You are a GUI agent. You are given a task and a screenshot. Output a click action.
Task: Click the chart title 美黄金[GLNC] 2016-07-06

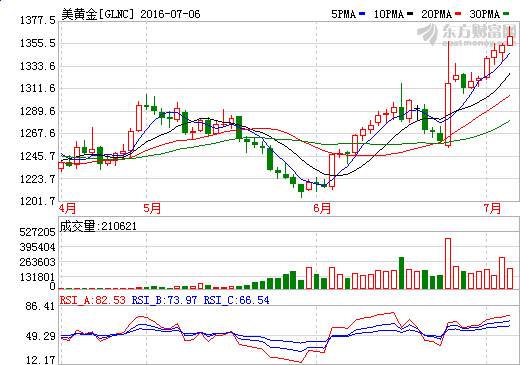click(131, 14)
